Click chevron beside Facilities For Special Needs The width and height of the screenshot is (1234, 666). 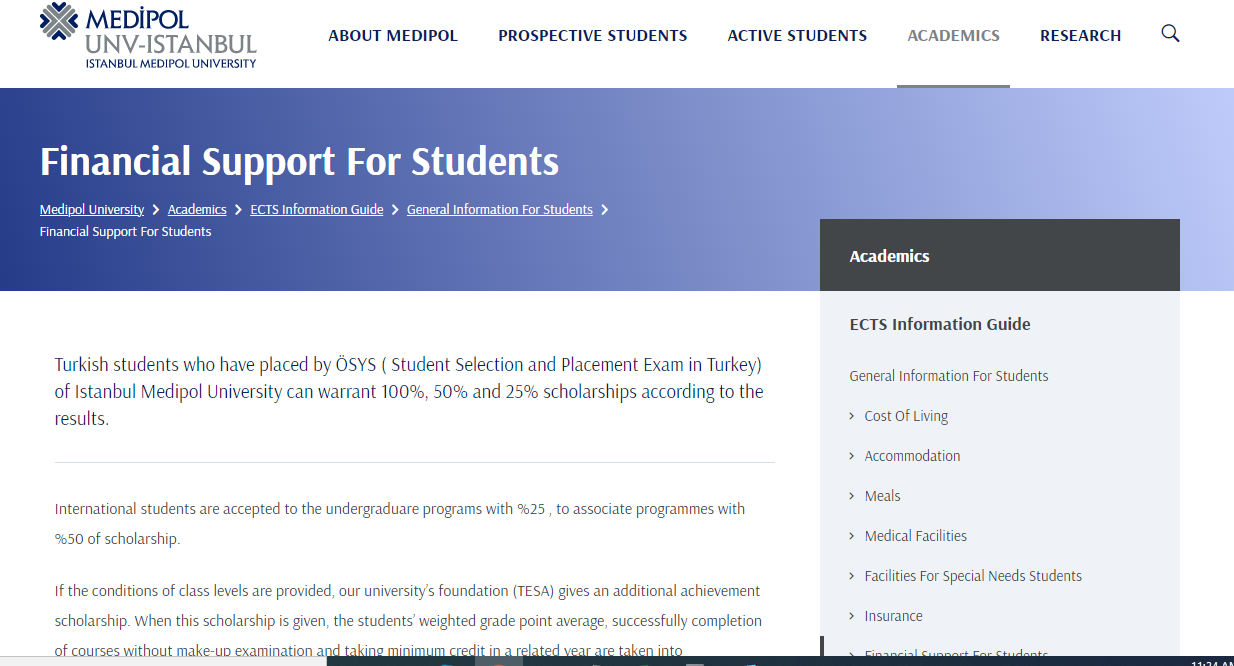point(852,576)
